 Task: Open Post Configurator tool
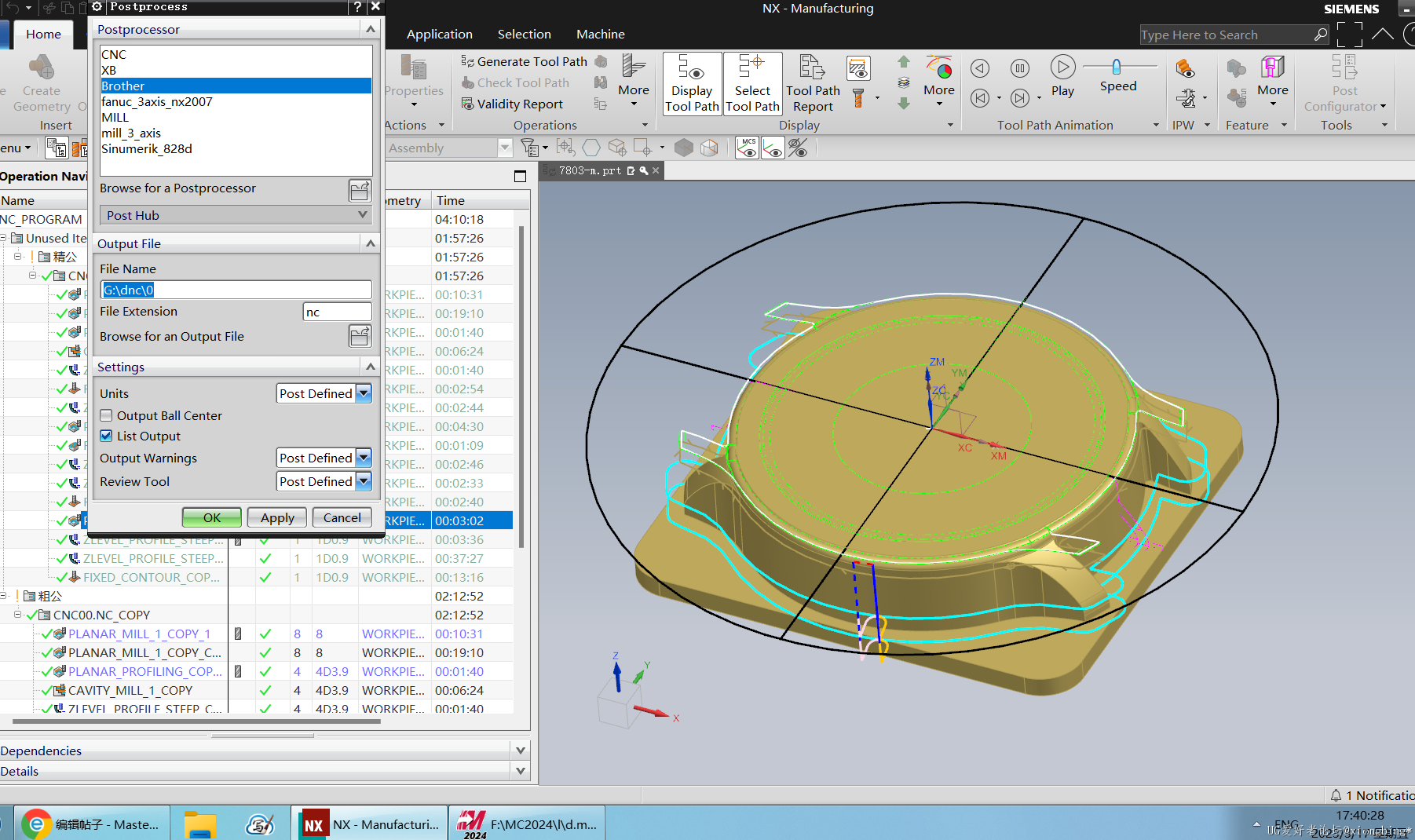[1344, 84]
